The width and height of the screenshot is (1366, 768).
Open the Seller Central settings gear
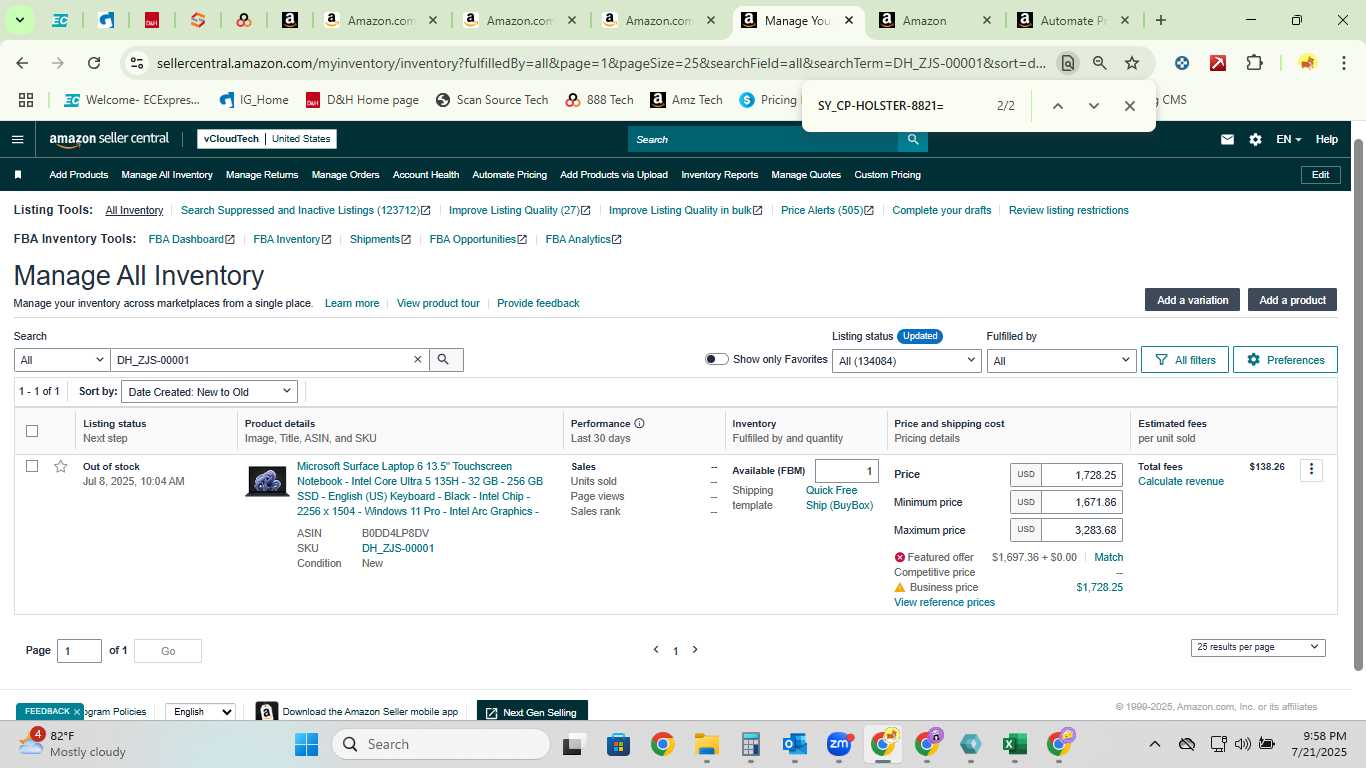[1255, 139]
